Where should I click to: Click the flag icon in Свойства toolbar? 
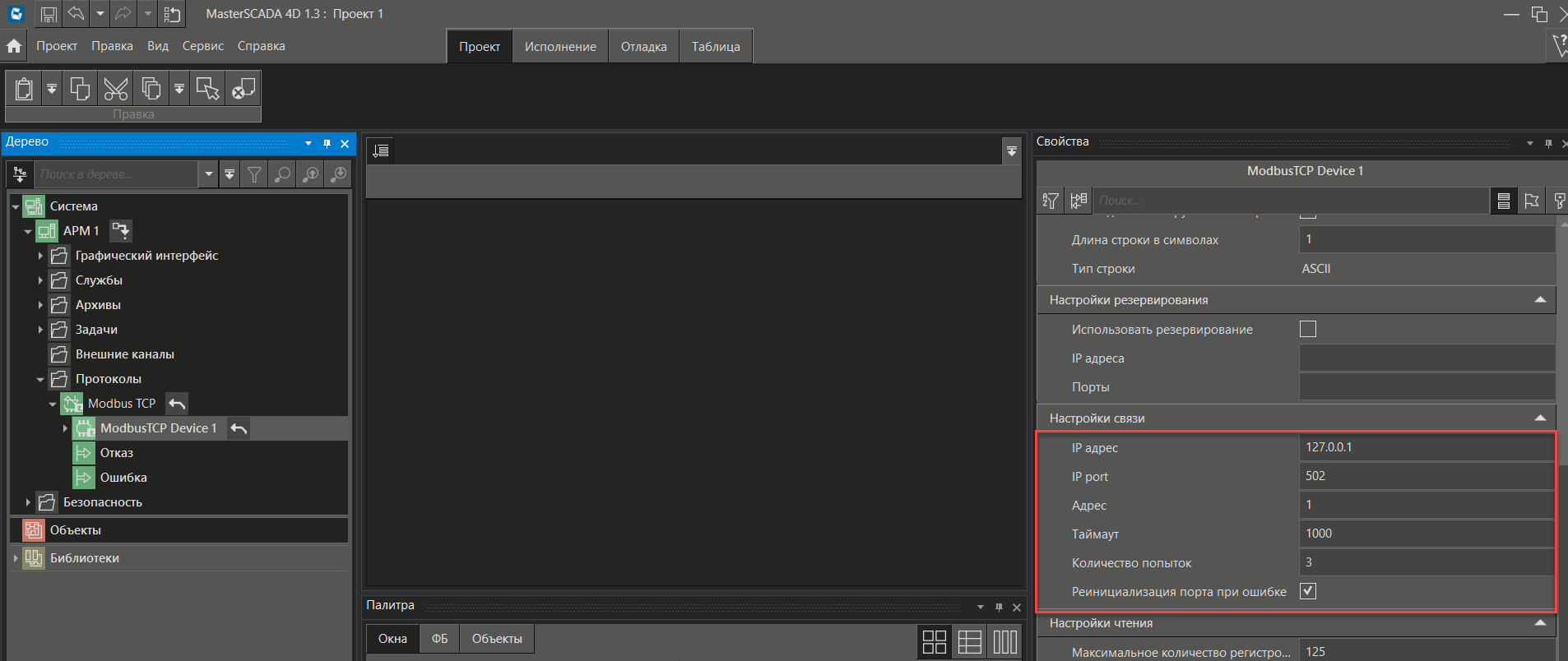[x=1532, y=201]
